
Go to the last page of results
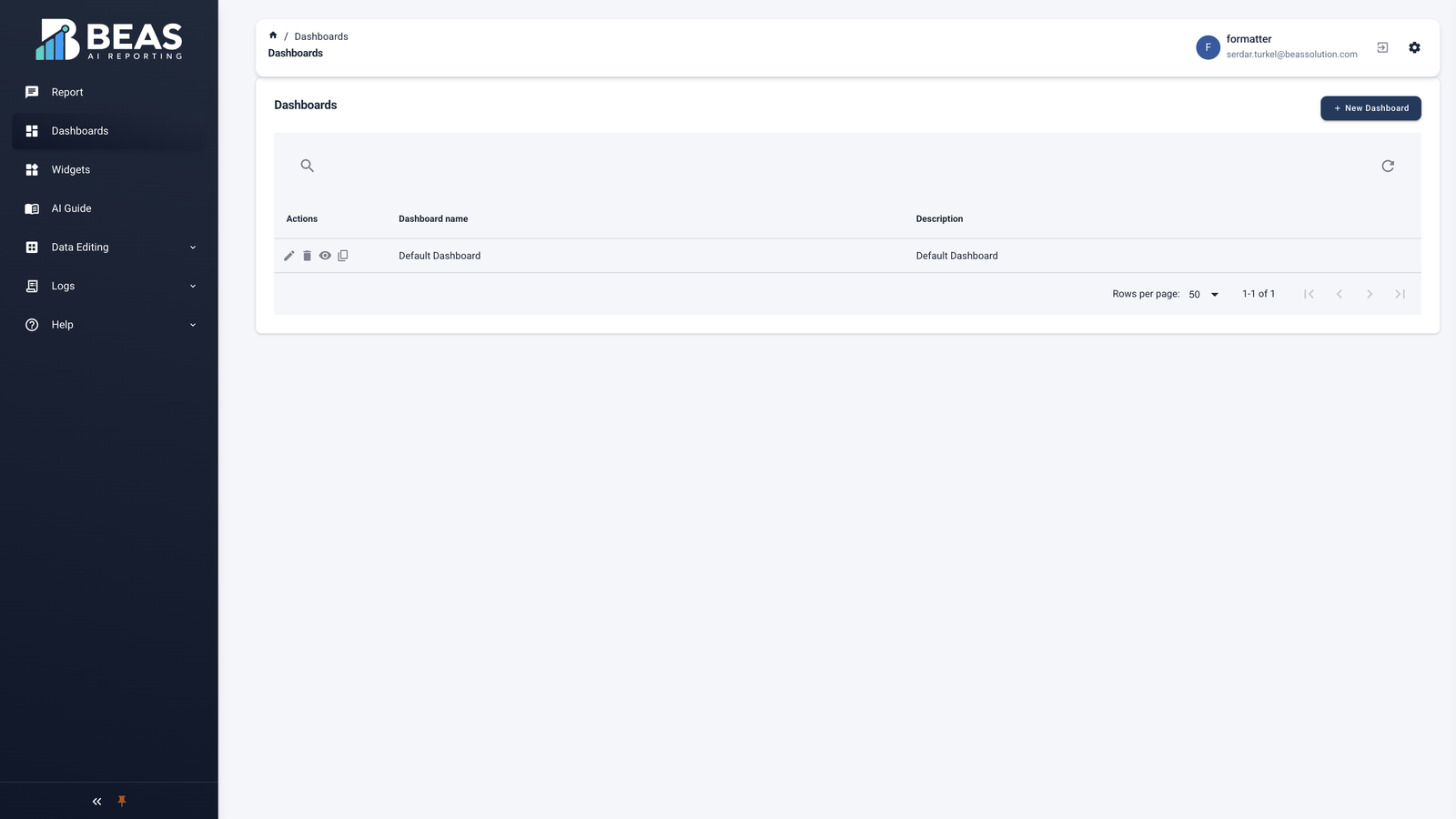[1400, 294]
